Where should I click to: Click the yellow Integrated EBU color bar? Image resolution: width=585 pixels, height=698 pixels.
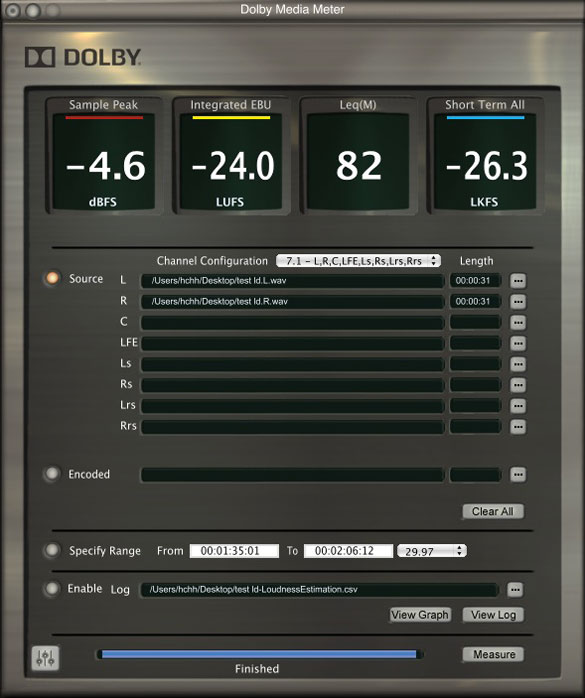pyautogui.click(x=231, y=118)
